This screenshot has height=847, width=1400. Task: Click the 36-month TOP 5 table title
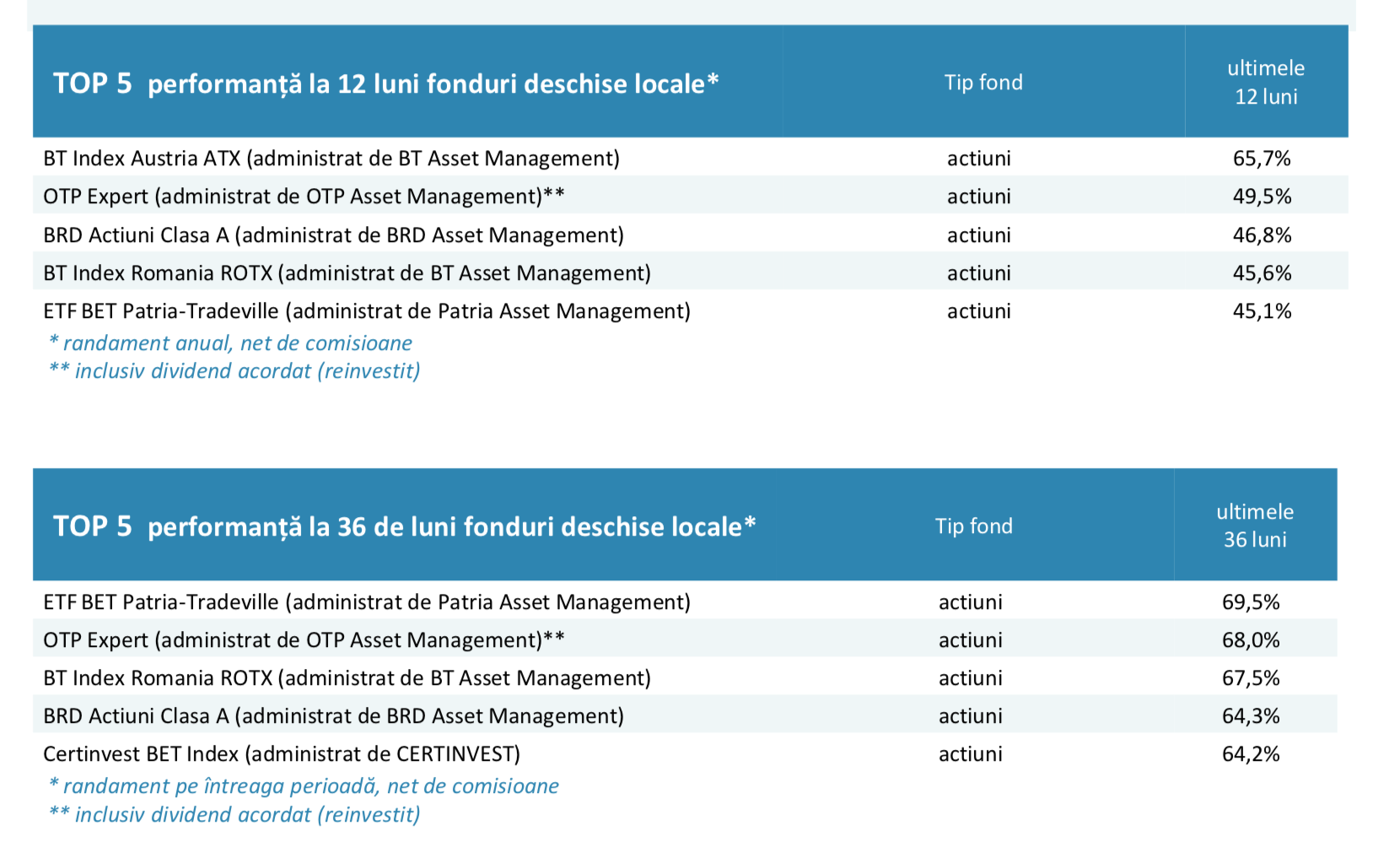(x=404, y=526)
